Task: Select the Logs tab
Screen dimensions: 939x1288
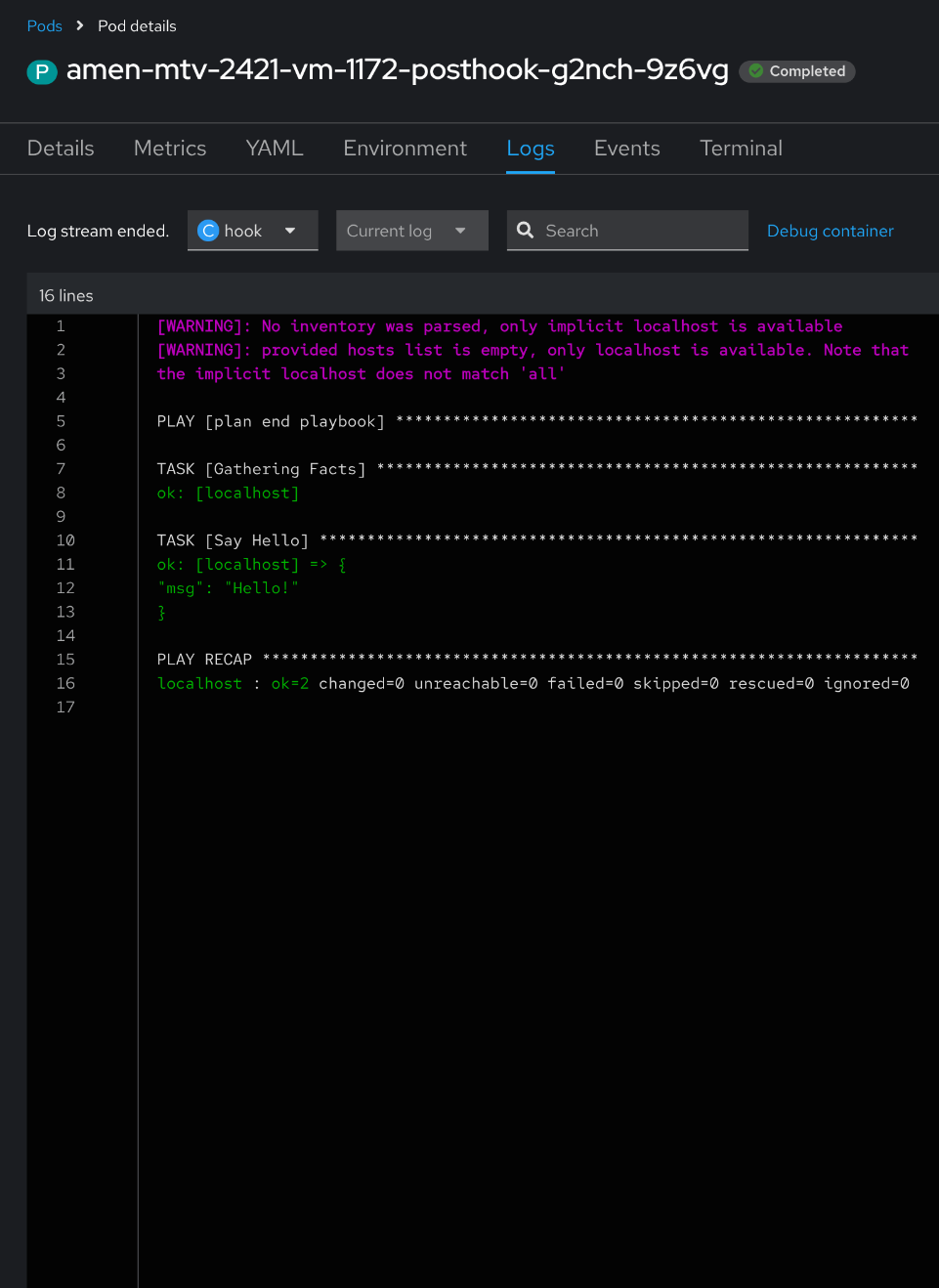Action: point(531,149)
